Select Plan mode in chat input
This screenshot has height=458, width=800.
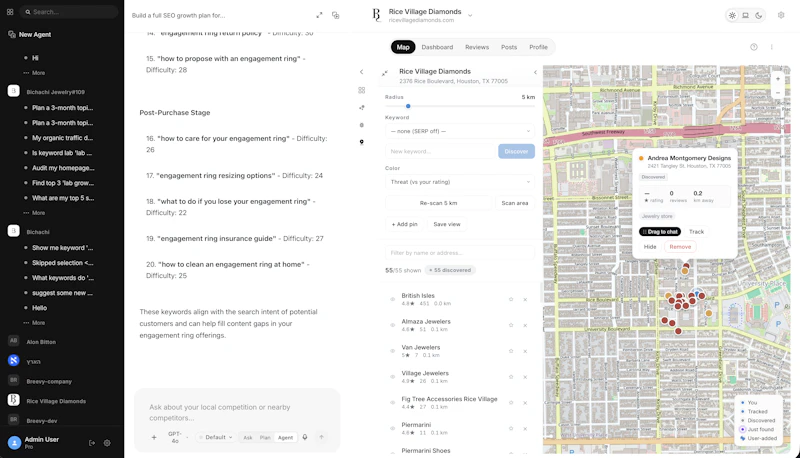tap(265, 438)
